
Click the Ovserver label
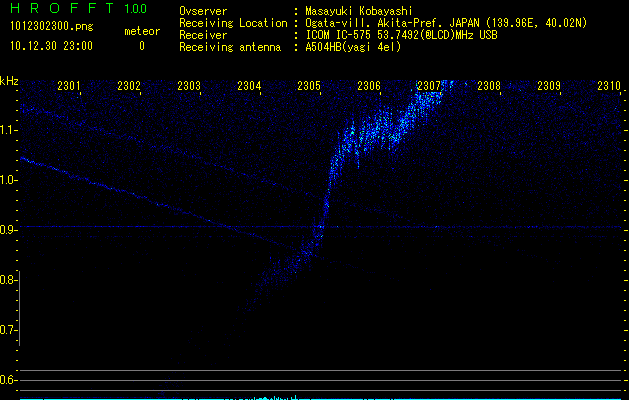[203, 11]
